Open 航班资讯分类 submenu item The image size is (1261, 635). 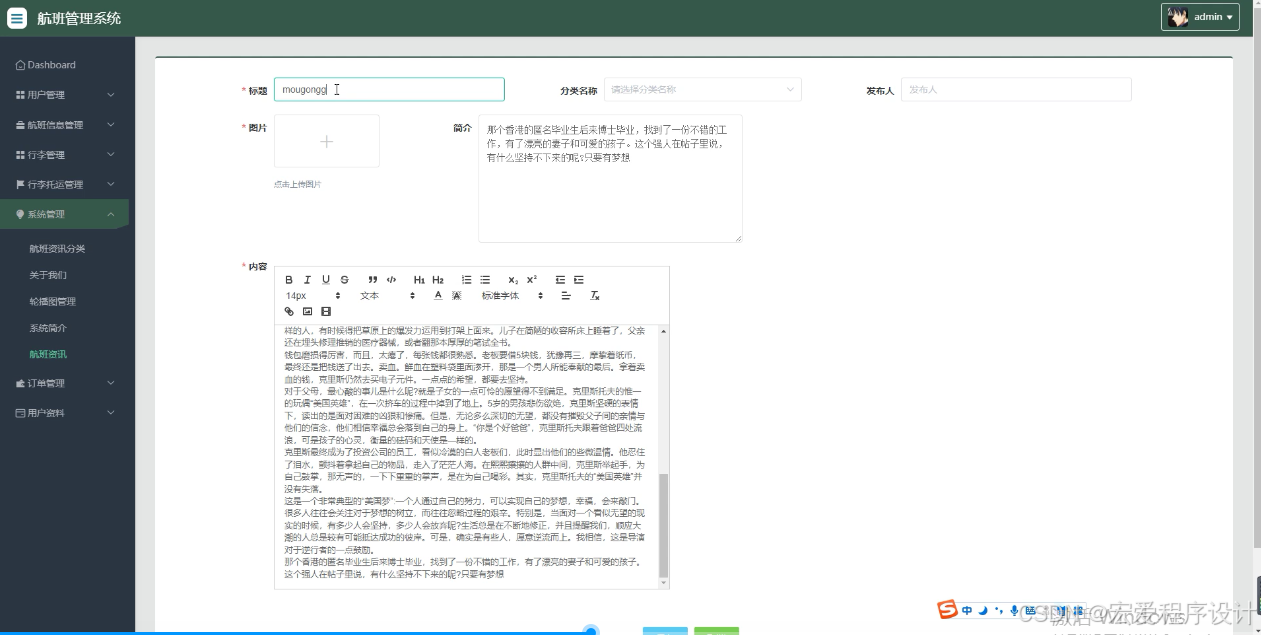(57, 248)
